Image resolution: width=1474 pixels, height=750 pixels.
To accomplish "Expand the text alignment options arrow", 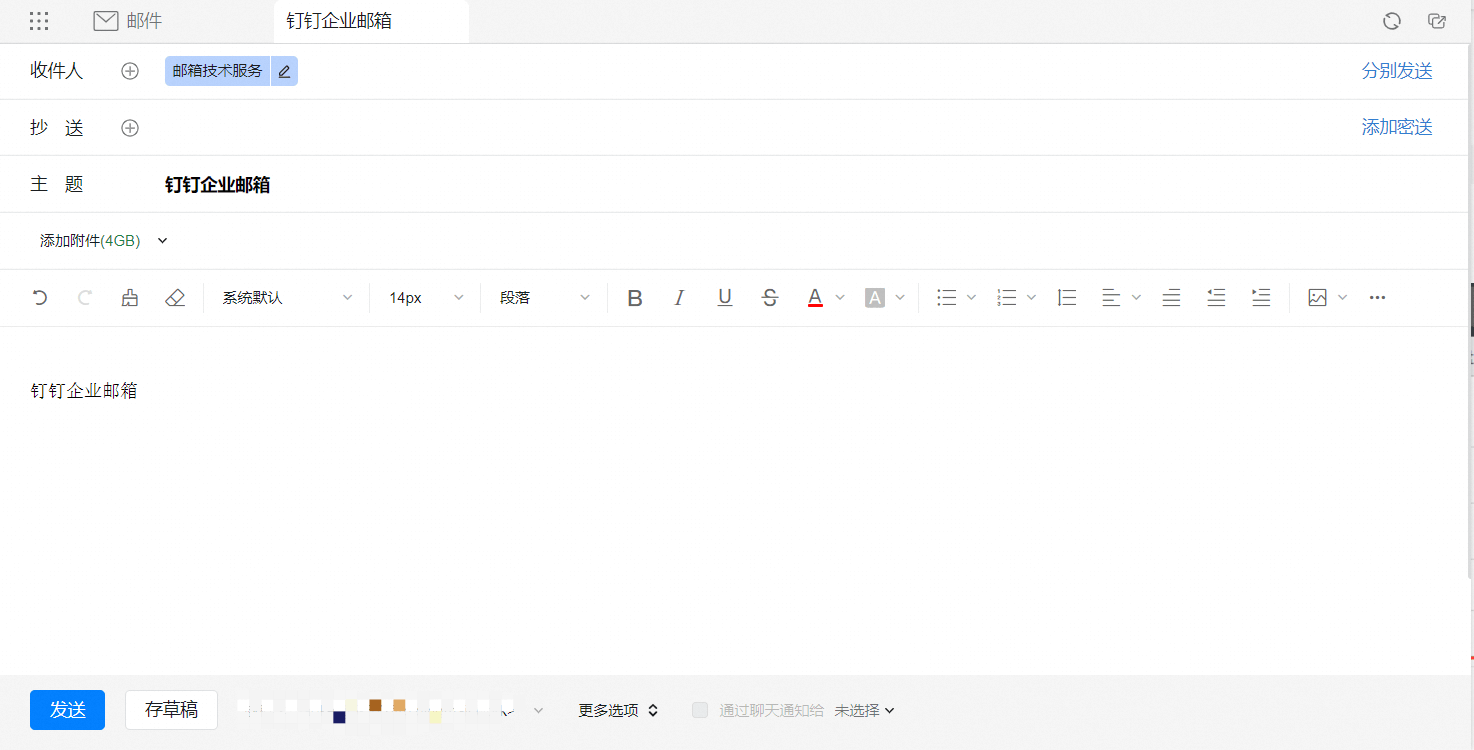I will pyautogui.click(x=1136, y=297).
